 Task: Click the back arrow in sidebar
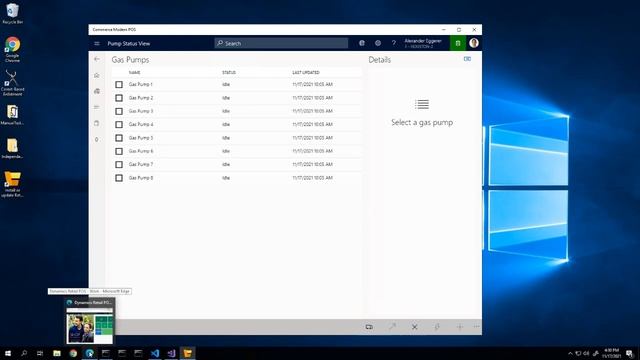(x=97, y=59)
